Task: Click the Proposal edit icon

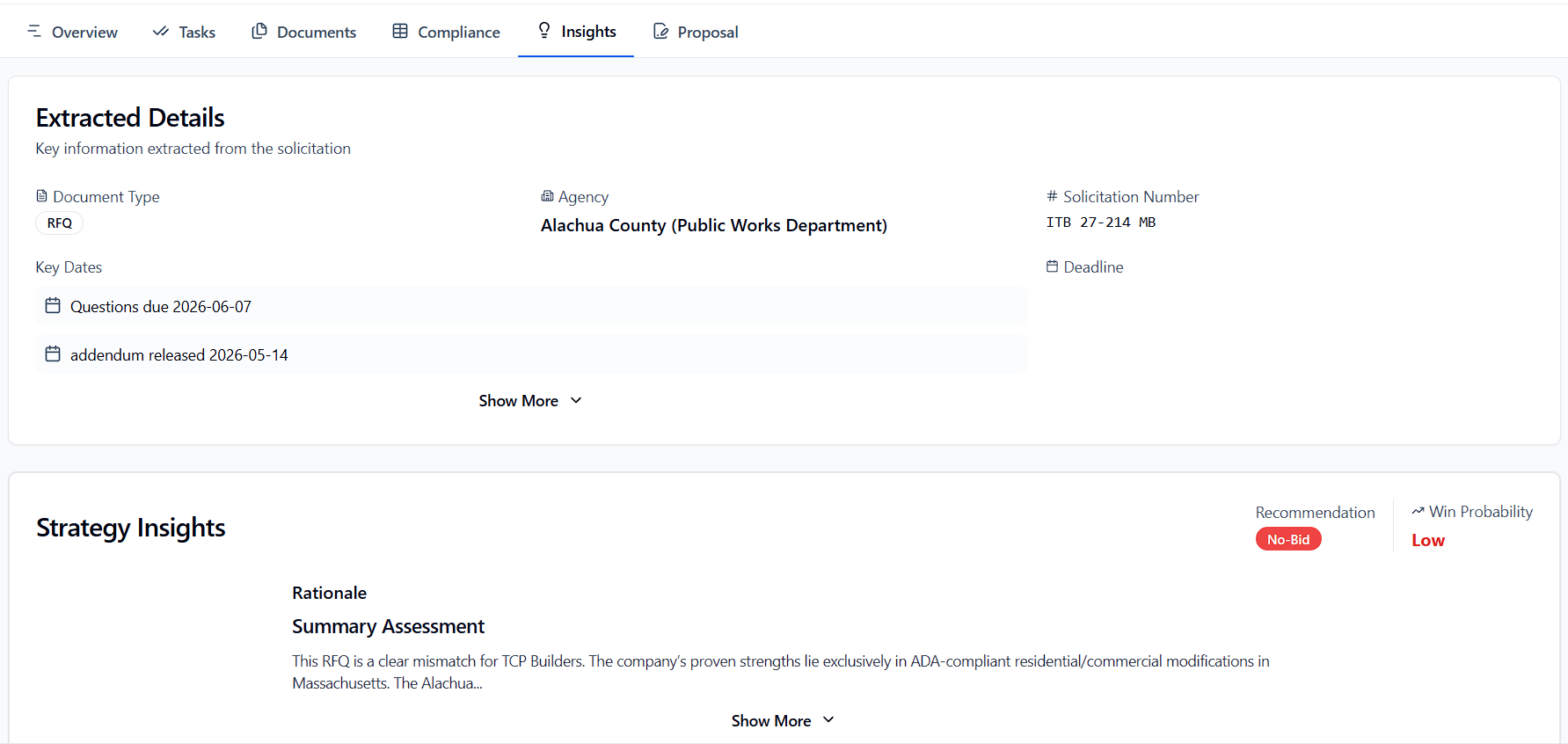Action: [660, 32]
